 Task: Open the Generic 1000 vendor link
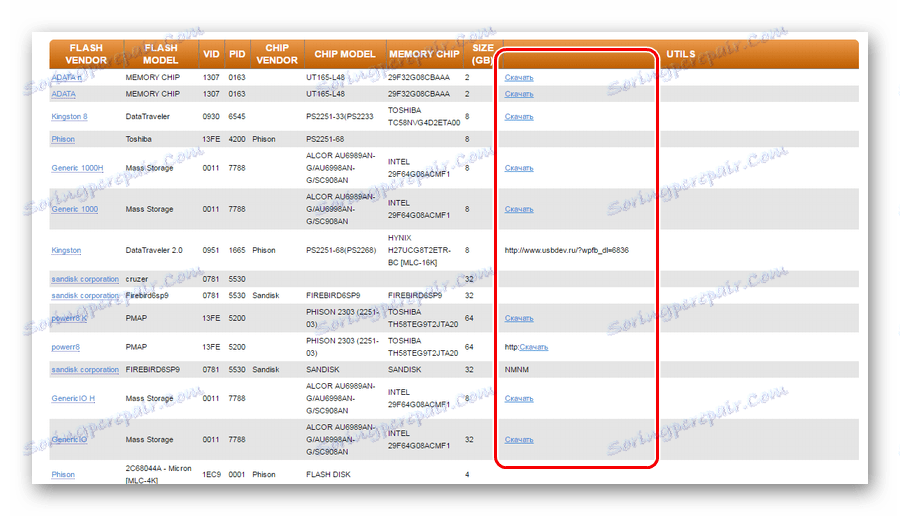pyautogui.click(x=75, y=209)
